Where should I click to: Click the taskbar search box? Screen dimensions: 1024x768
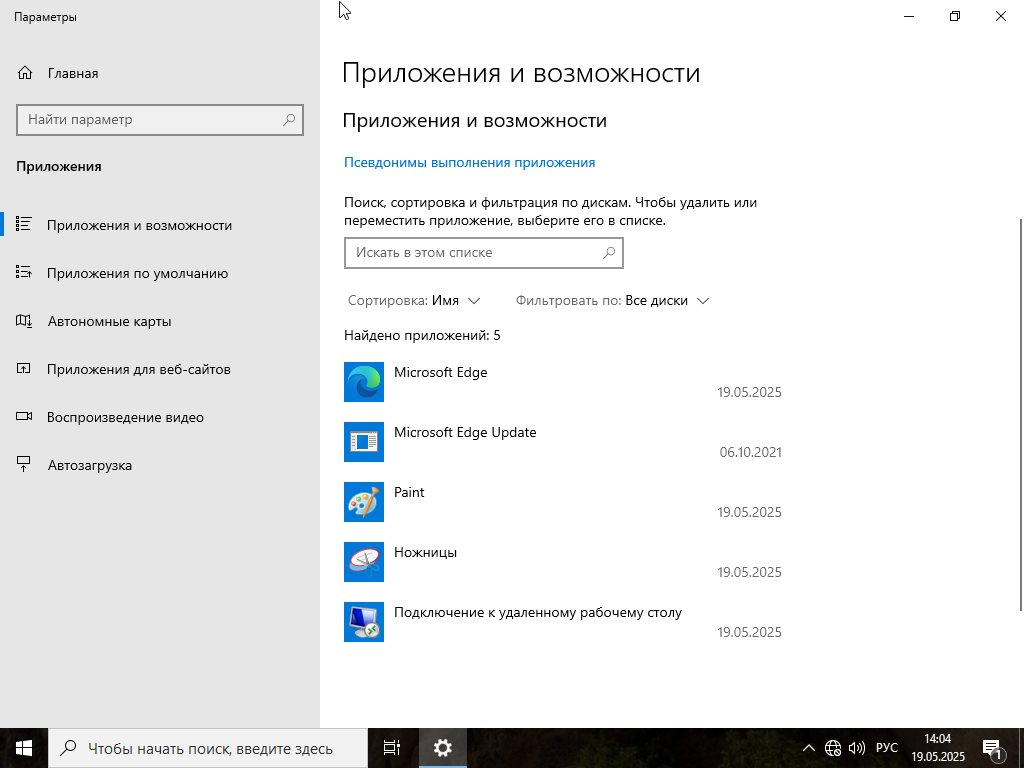tap(208, 748)
